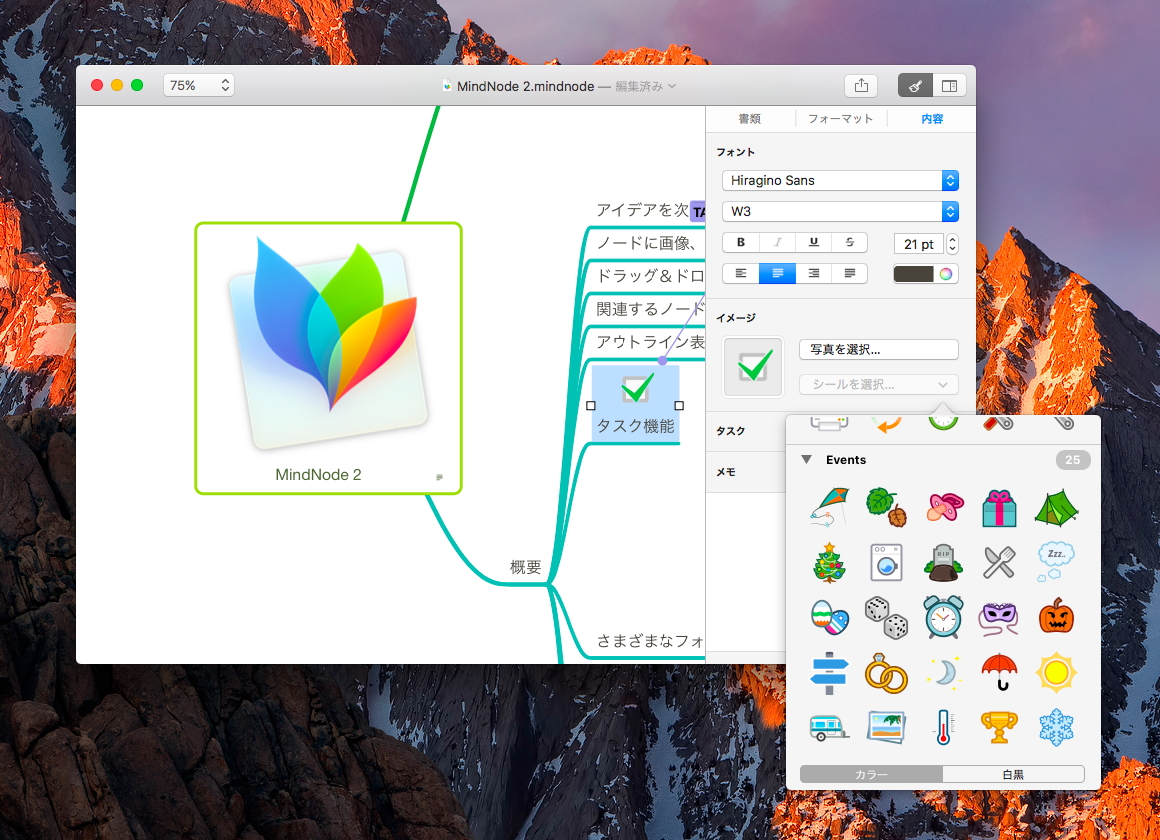Pick the alarm clock sticker

pos(943,617)
